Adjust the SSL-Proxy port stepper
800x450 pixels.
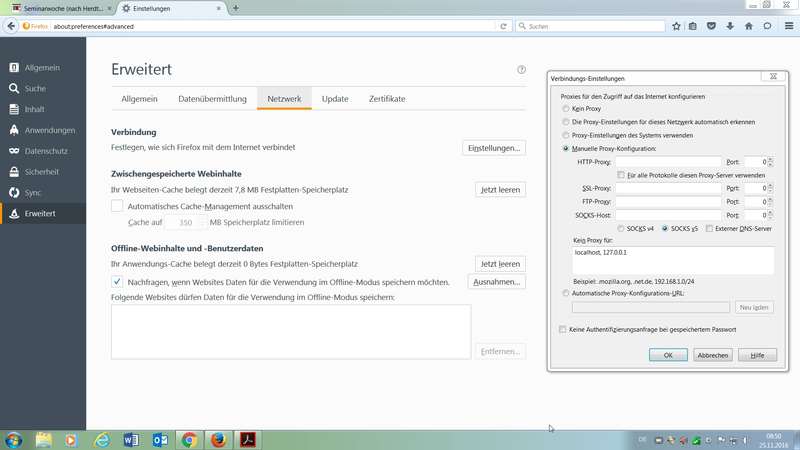770,188
